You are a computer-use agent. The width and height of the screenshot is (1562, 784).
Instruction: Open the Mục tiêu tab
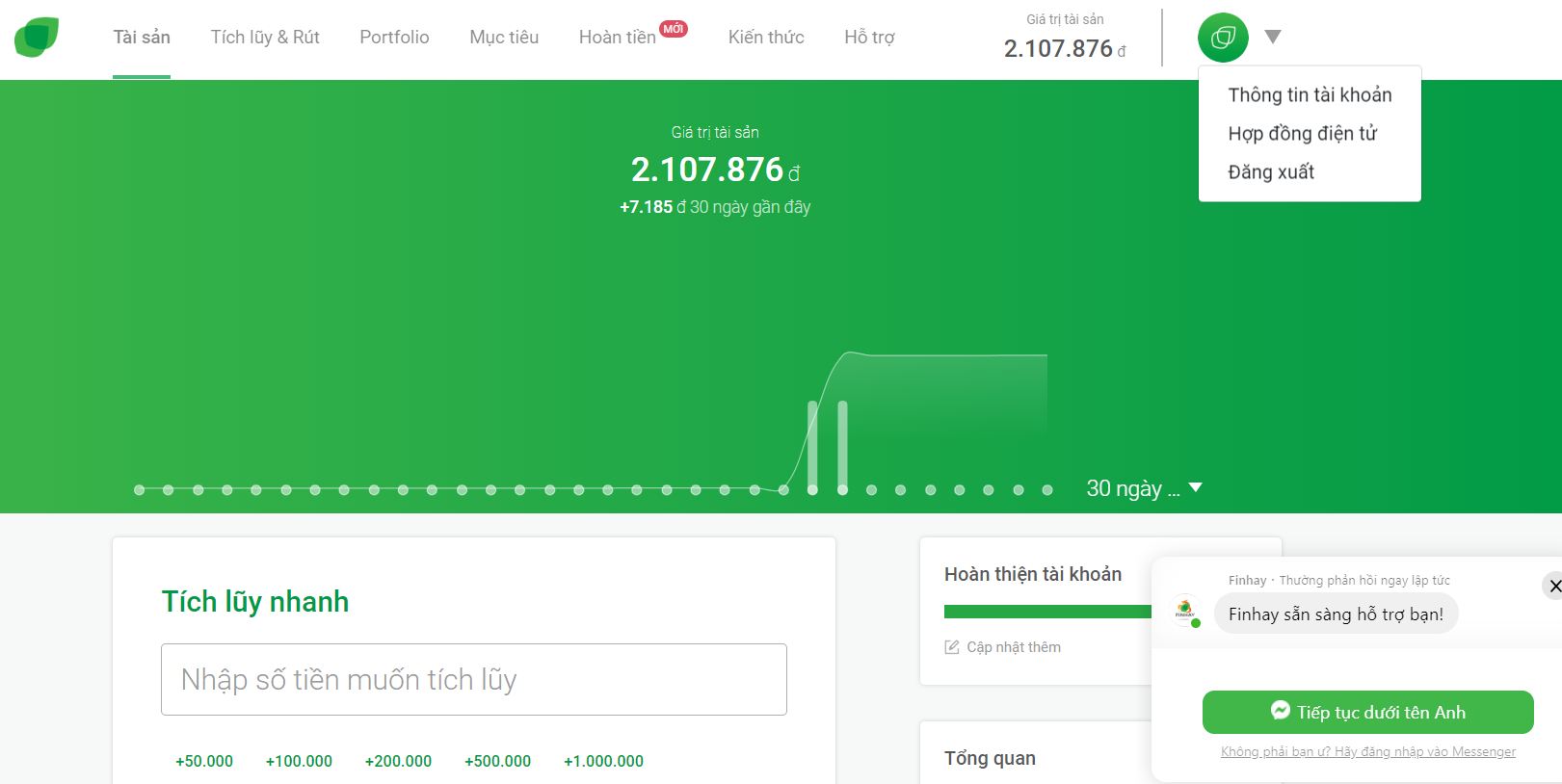504,38
